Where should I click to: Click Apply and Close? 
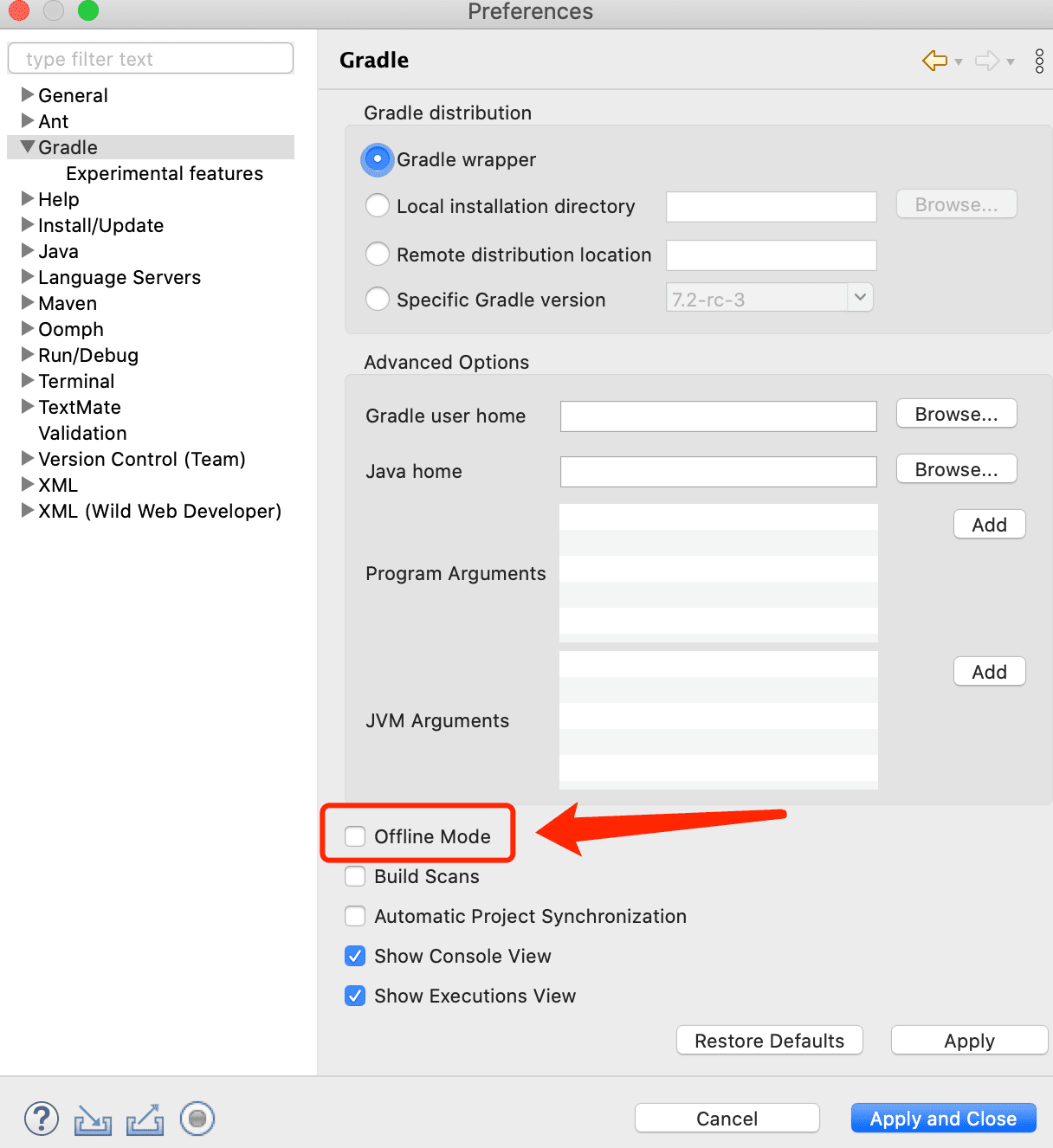click(x=943, y=1119)
